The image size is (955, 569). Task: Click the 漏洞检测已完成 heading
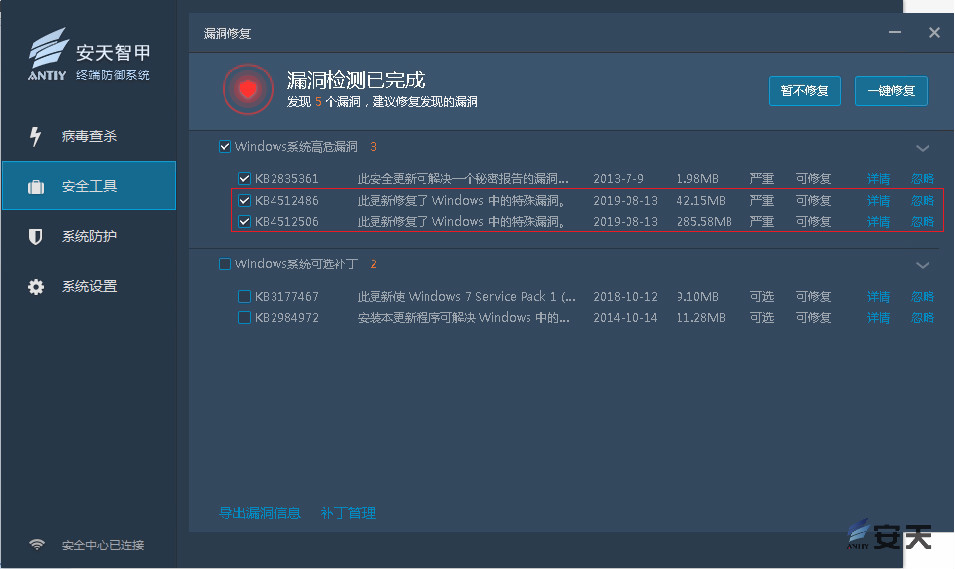point(356,80)
